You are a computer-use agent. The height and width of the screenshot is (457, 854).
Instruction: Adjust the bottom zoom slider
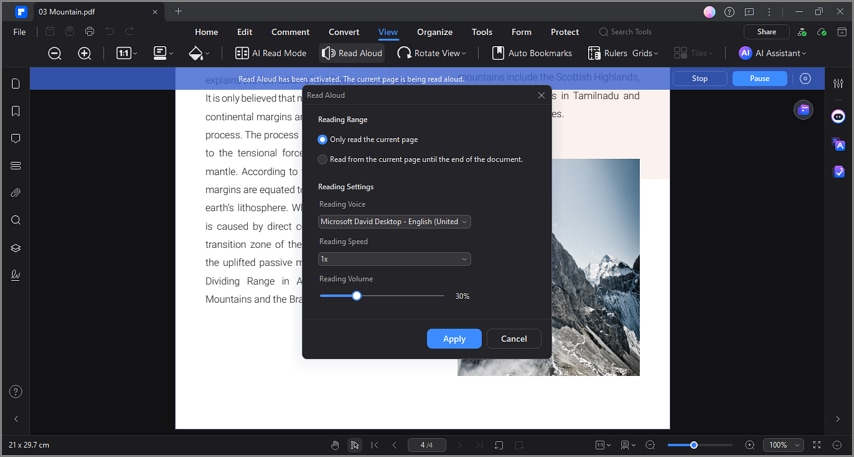694,445
